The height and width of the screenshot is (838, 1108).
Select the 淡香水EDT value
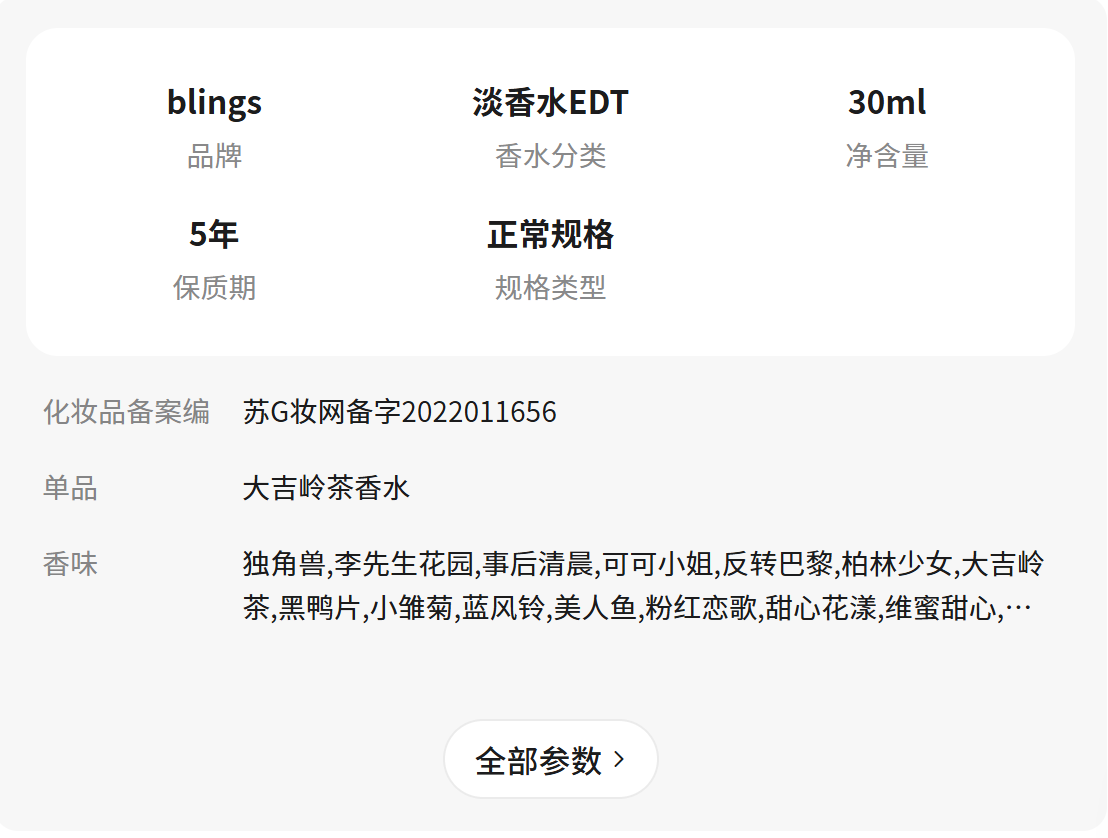coord(550,102)
